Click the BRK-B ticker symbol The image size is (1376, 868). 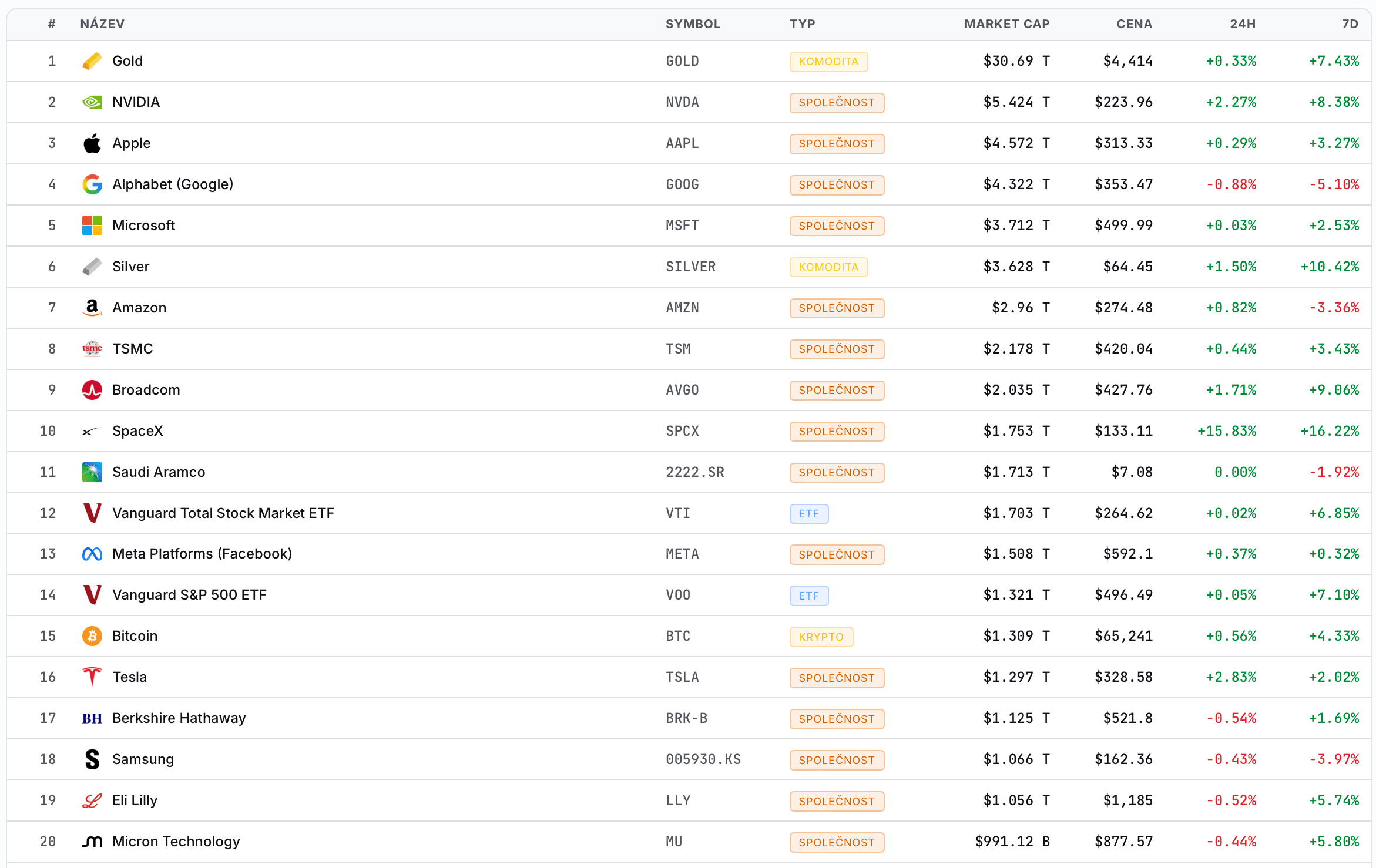pos(686,718)
